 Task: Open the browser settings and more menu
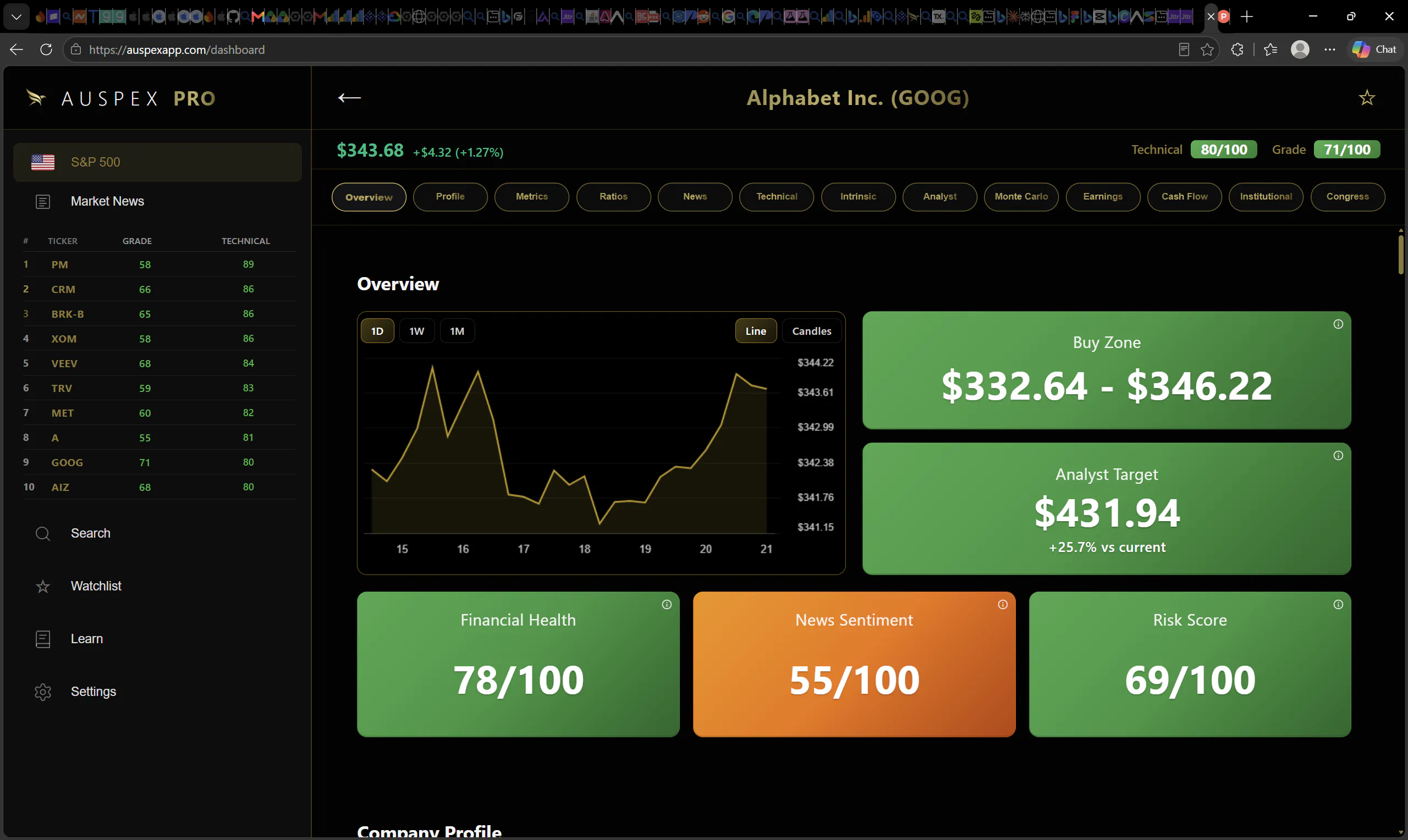coord(1329,50)
